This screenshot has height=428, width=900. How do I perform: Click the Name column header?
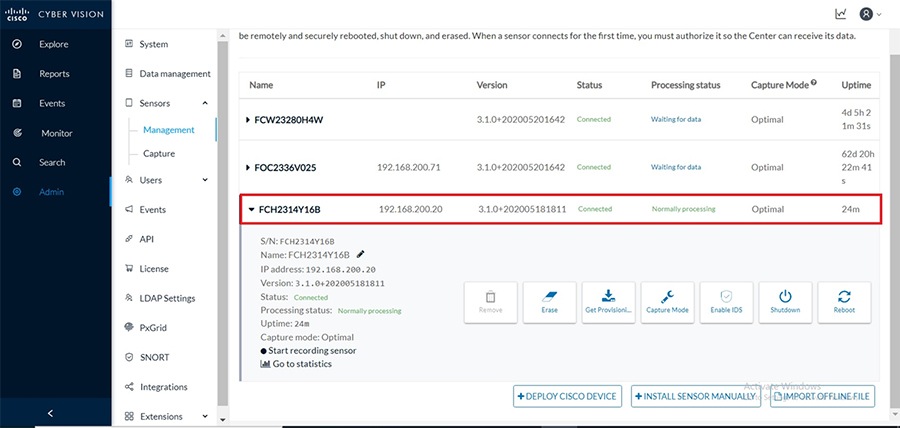pyautogui.click(x=261, y=85)
